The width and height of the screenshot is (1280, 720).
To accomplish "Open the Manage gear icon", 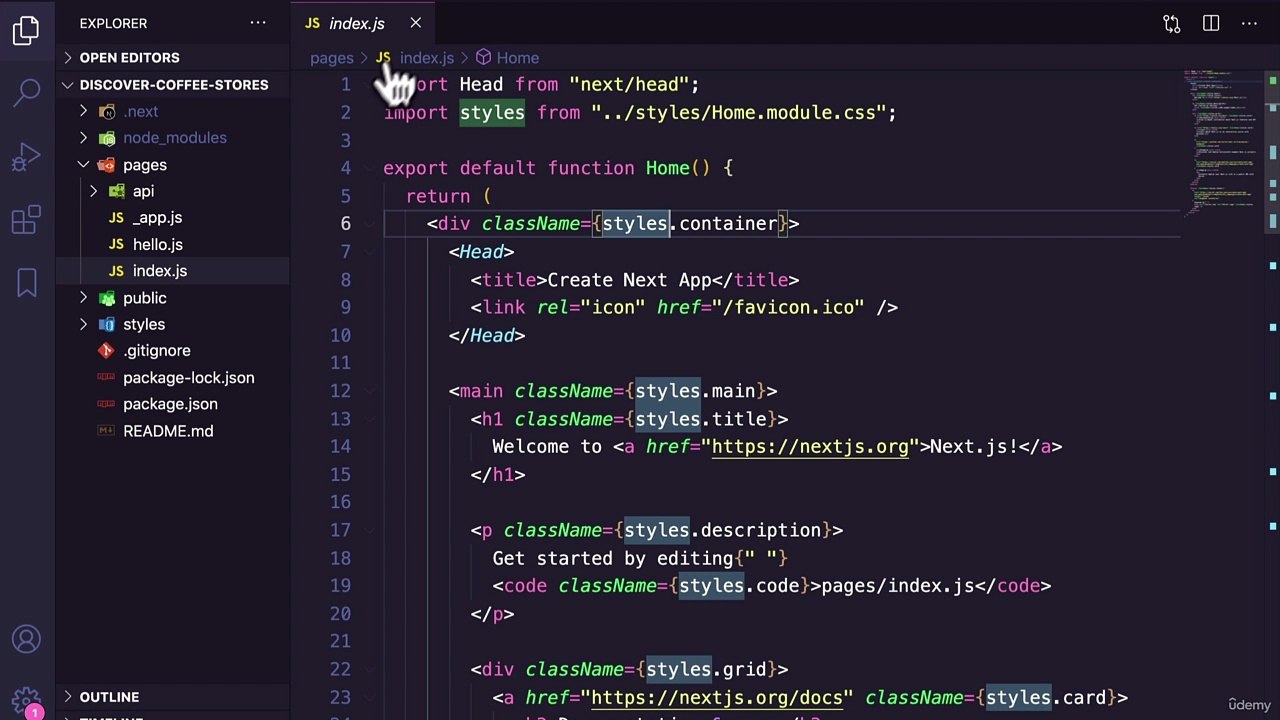I will tap(27, 702).
